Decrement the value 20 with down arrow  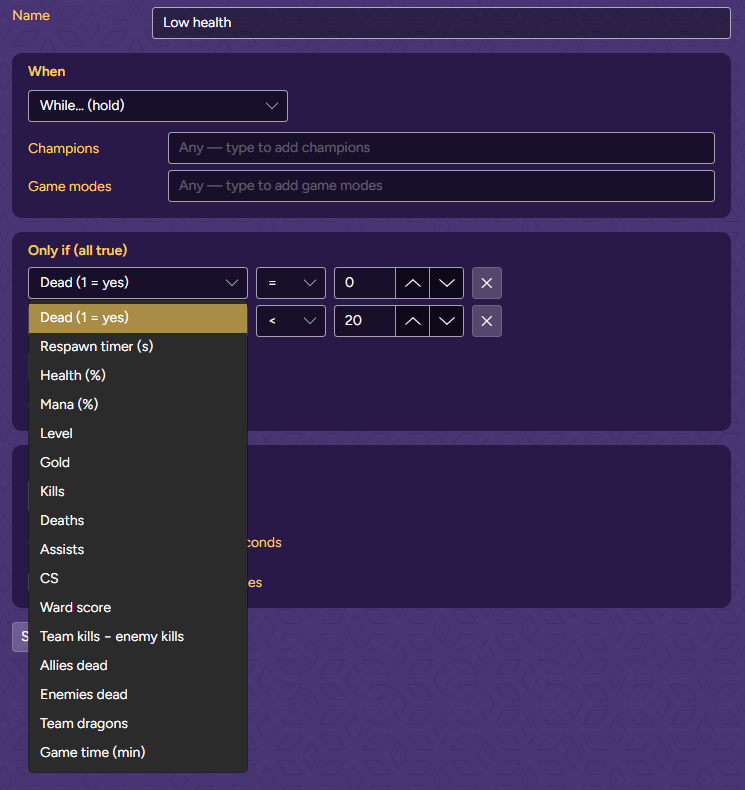click(446, 321)
